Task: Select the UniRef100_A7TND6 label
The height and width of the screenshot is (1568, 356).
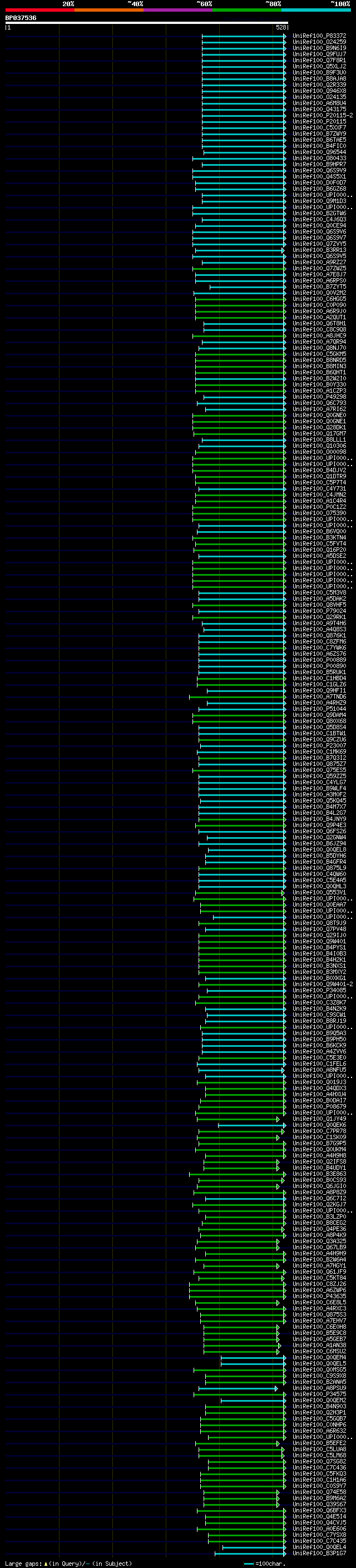Action: pos(319,696)
